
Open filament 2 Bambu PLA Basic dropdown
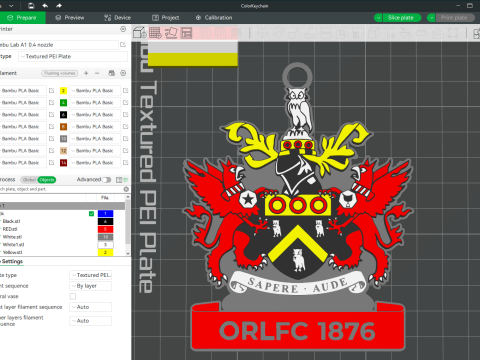click(x=94, y=91)
